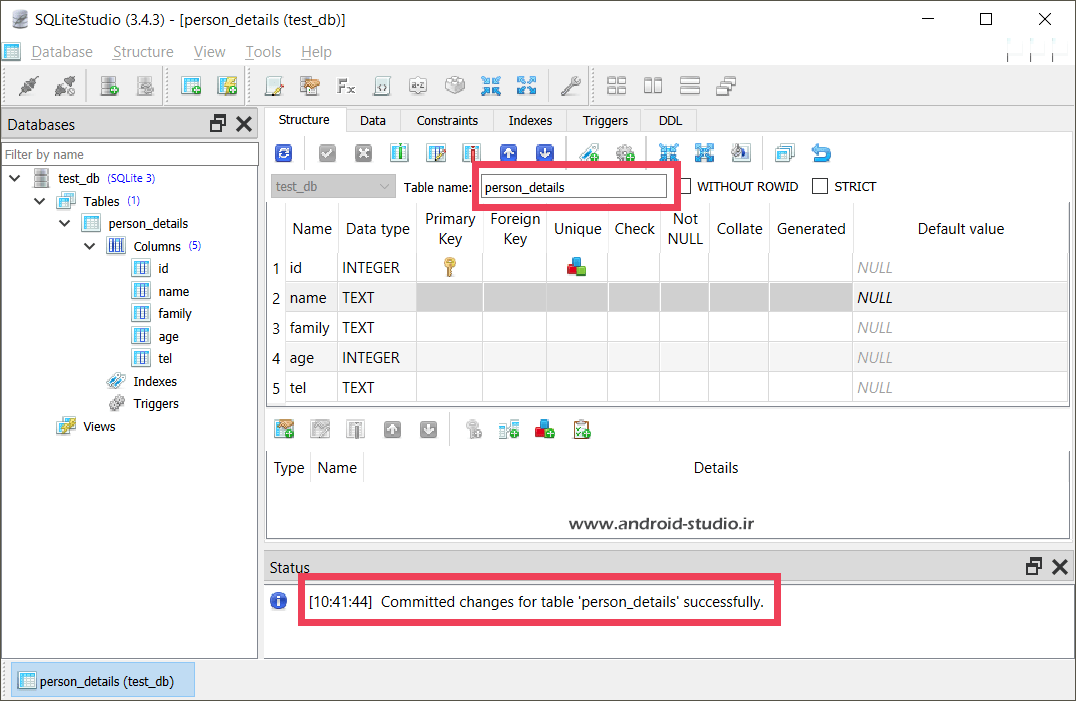Viewport: 1076px width, 701px height.
Task: Click the Create new view lightning icon
Action: [227, 86]
